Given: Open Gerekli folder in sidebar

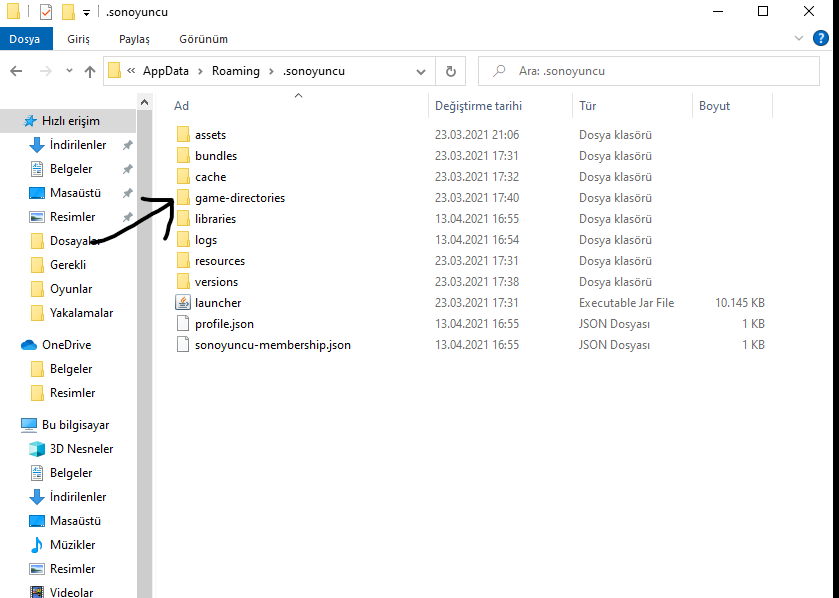Looking at the screenshot, I should click(x=58, y=265).
